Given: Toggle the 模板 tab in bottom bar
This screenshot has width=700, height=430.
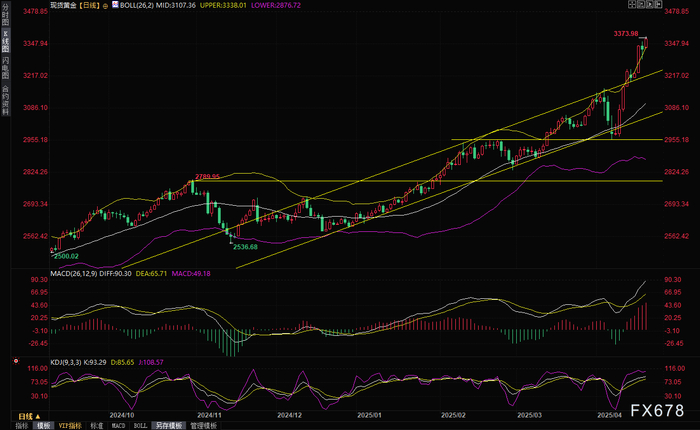Looking at the screenshot, I should coord(43,426).
